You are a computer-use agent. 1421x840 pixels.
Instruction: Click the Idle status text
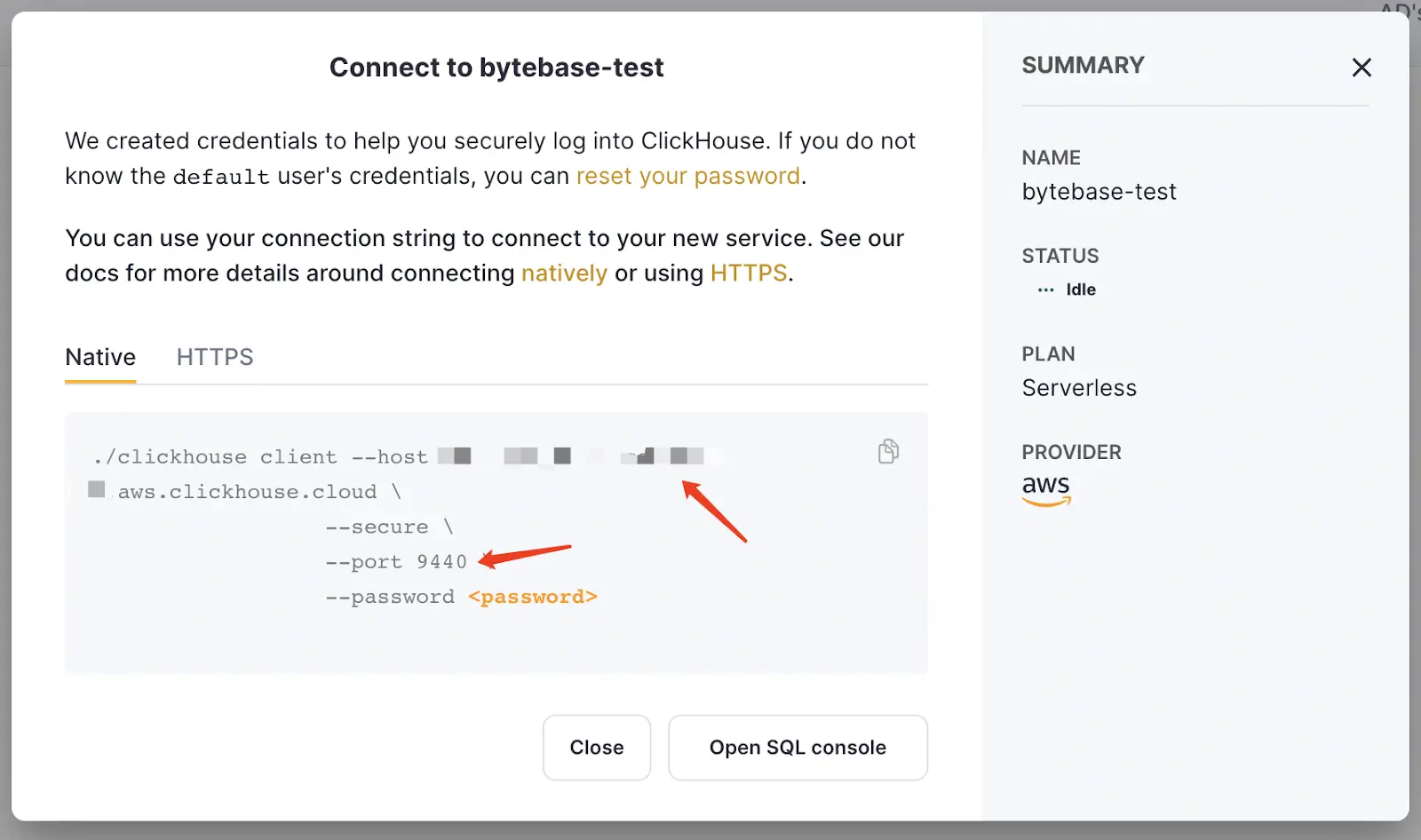[1081, 289]
